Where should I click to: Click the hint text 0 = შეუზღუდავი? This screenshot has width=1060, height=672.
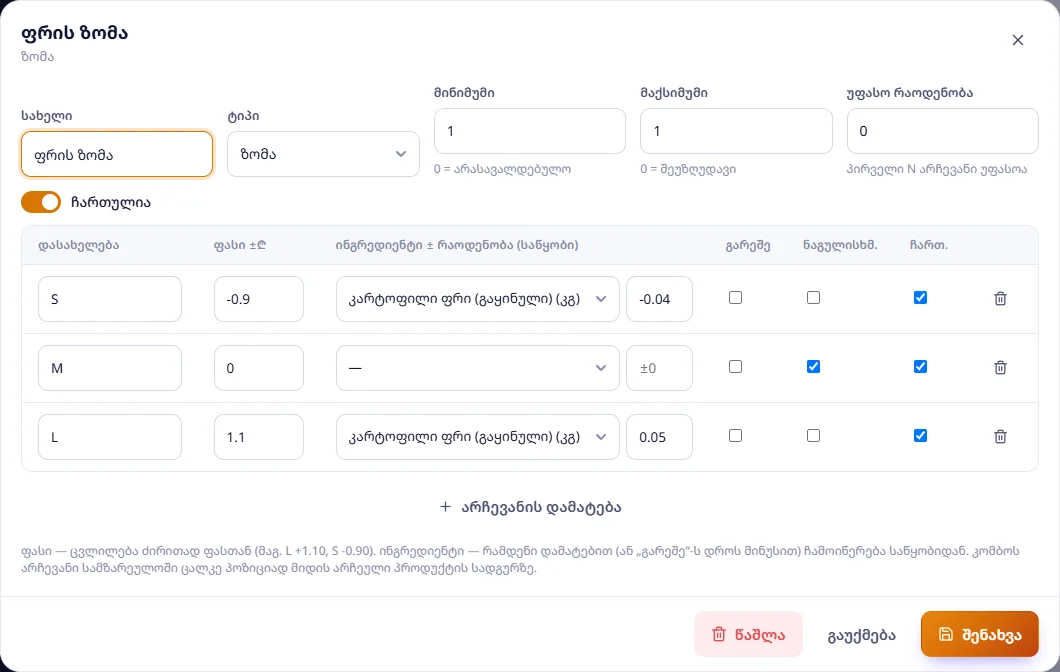coord(688,169)
